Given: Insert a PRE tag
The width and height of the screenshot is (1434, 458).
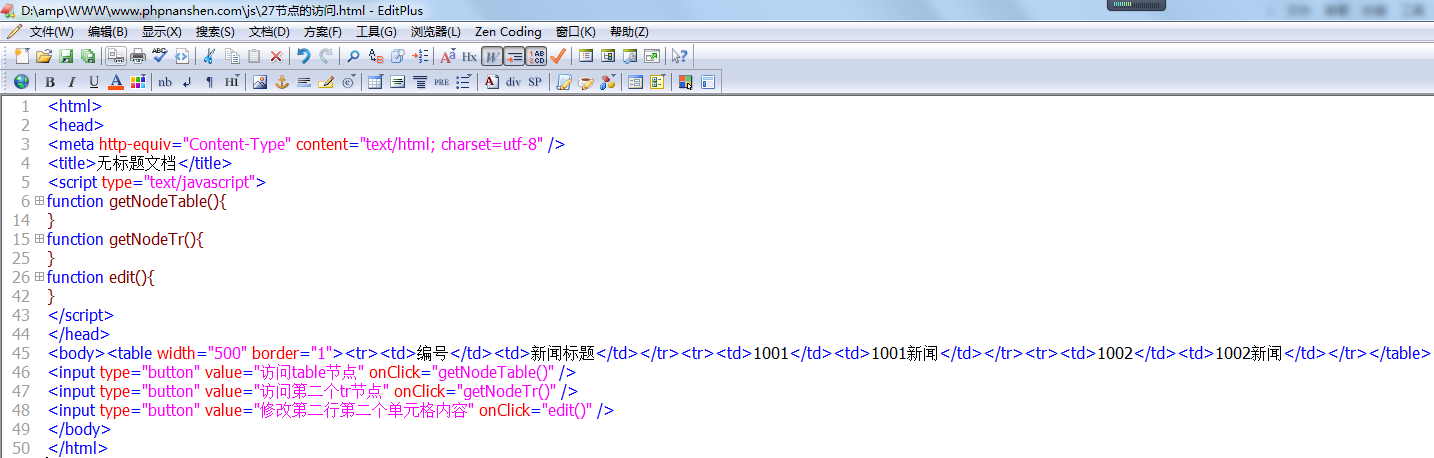Looking at the screenshot, I should tap(441, 82).
